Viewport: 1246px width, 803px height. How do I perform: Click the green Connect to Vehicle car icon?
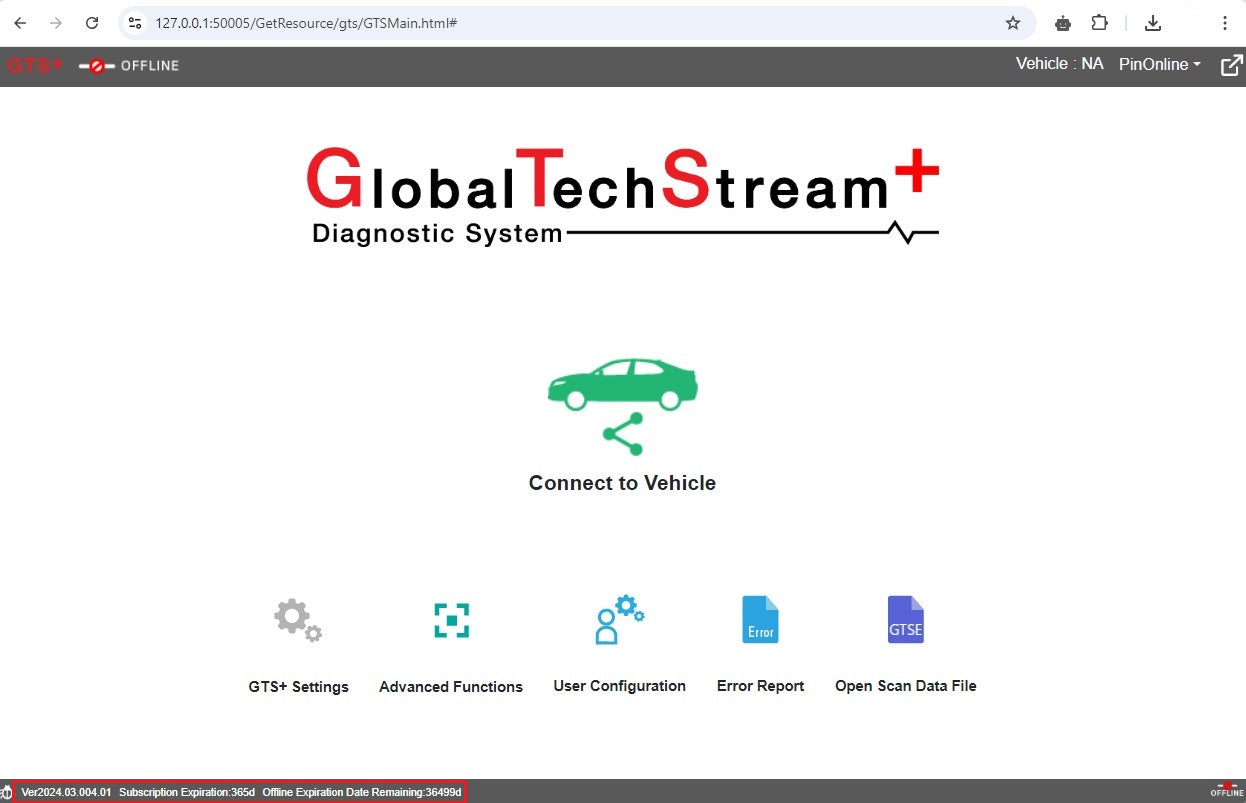[x=622, y=406]
